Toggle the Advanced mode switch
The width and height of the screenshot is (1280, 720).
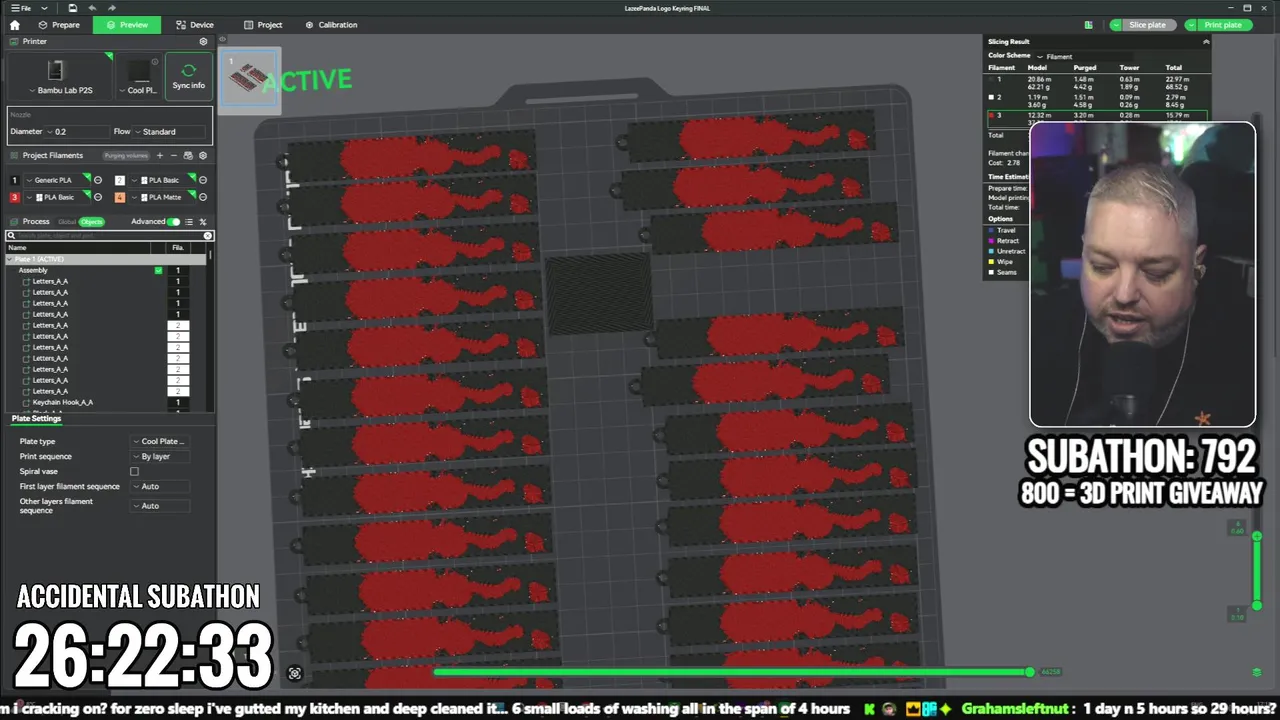(174, 222)
